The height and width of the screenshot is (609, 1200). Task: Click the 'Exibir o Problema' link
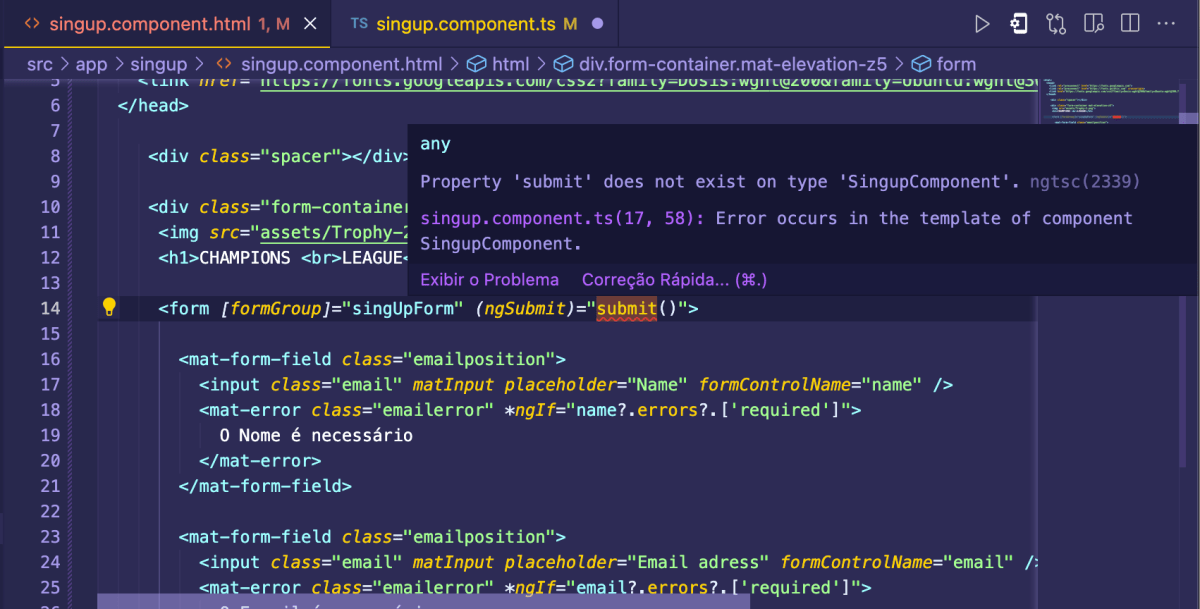click(x=489, y=280)
